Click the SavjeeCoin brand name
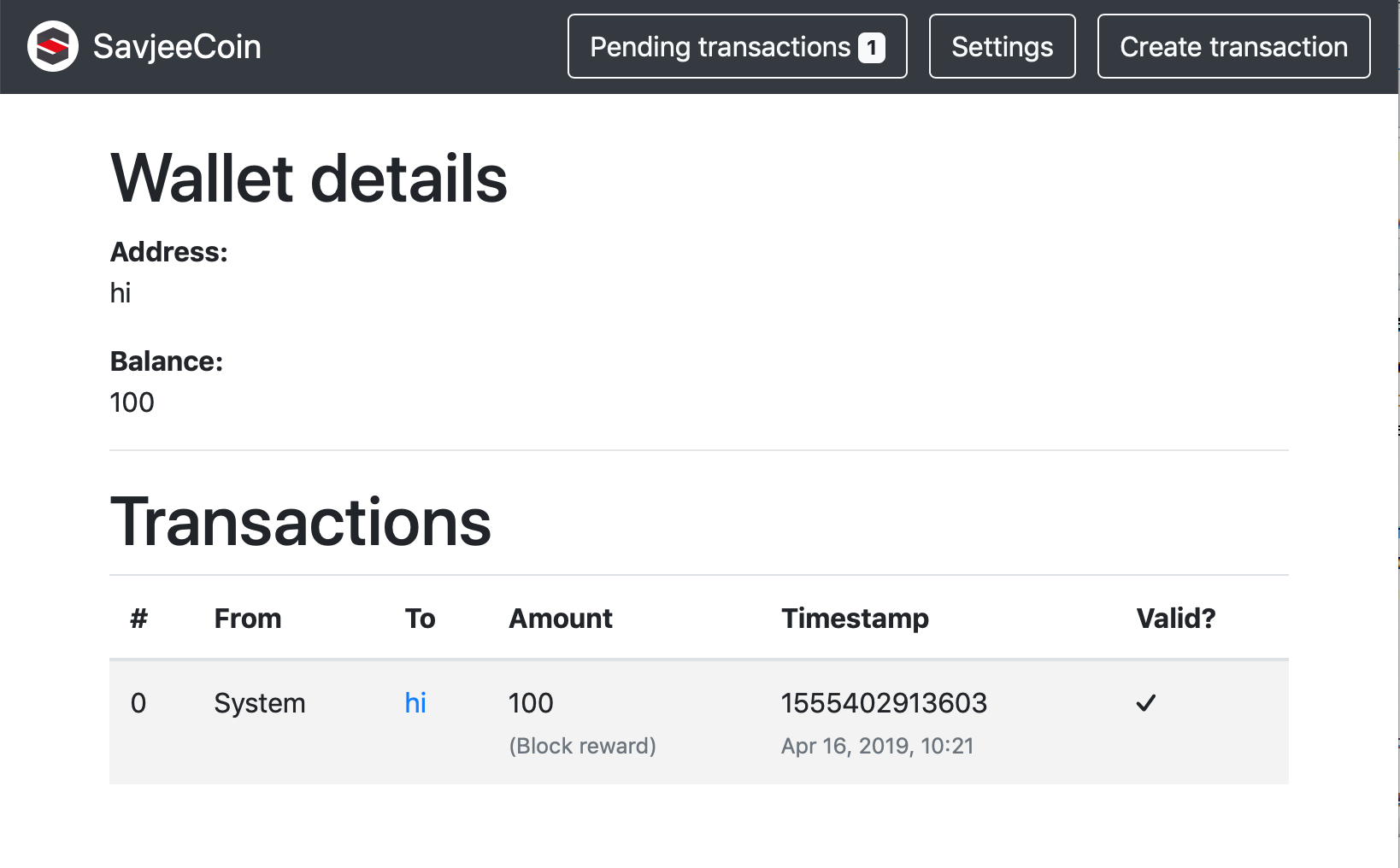Image resolution: width=1400 pixels, height=868 pixels. [177, 47]
